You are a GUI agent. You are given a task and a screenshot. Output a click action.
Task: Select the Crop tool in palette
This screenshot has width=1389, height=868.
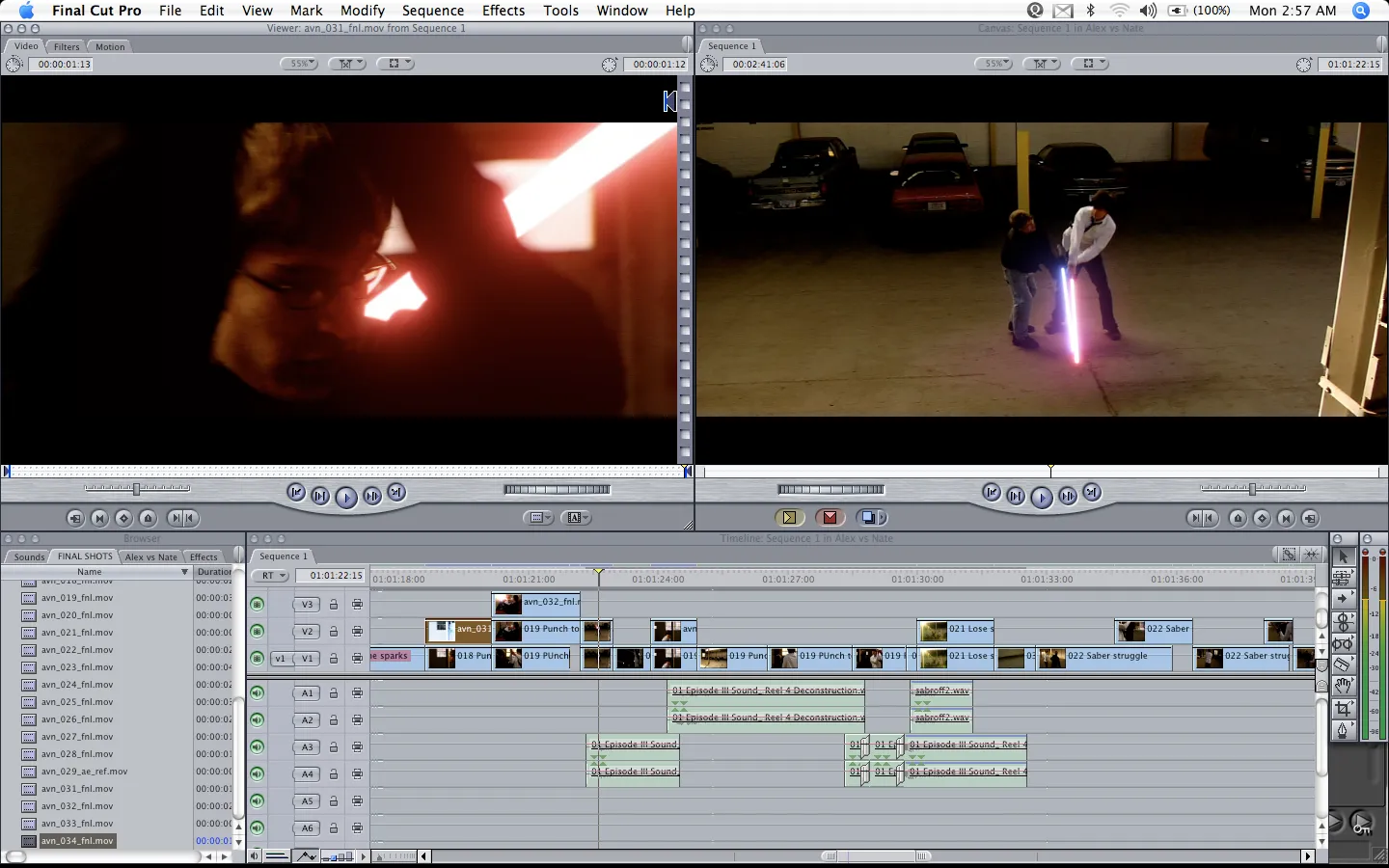(x=1343, y=709)
